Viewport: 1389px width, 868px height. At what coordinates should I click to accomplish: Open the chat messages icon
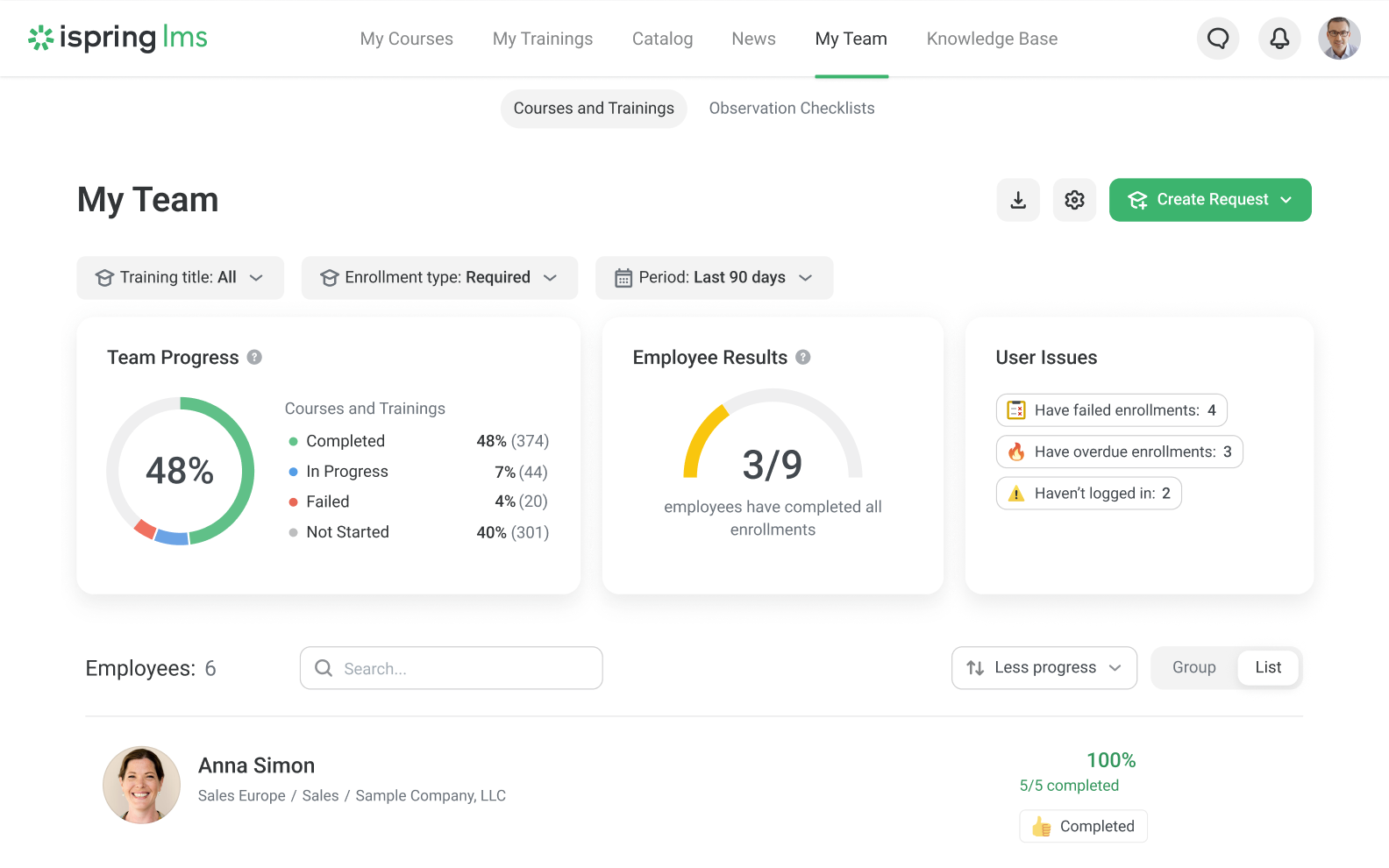pyautogui.click(x=1218, y=39)
